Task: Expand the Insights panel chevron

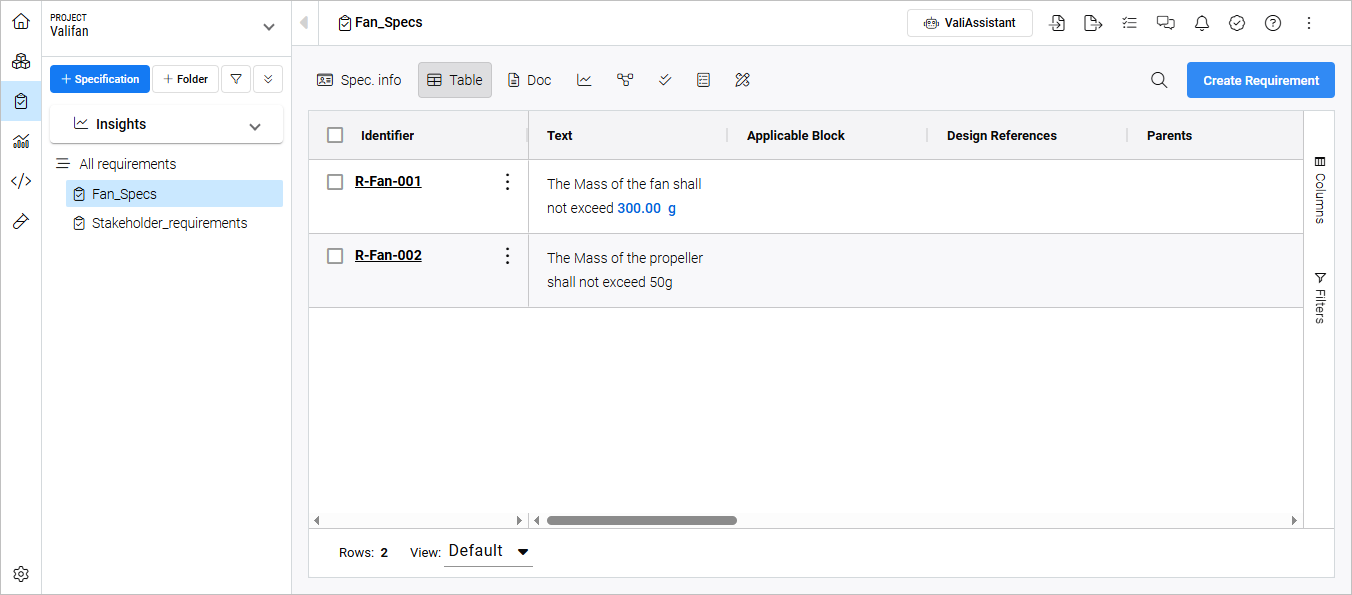Action: (x=255, y=126)
